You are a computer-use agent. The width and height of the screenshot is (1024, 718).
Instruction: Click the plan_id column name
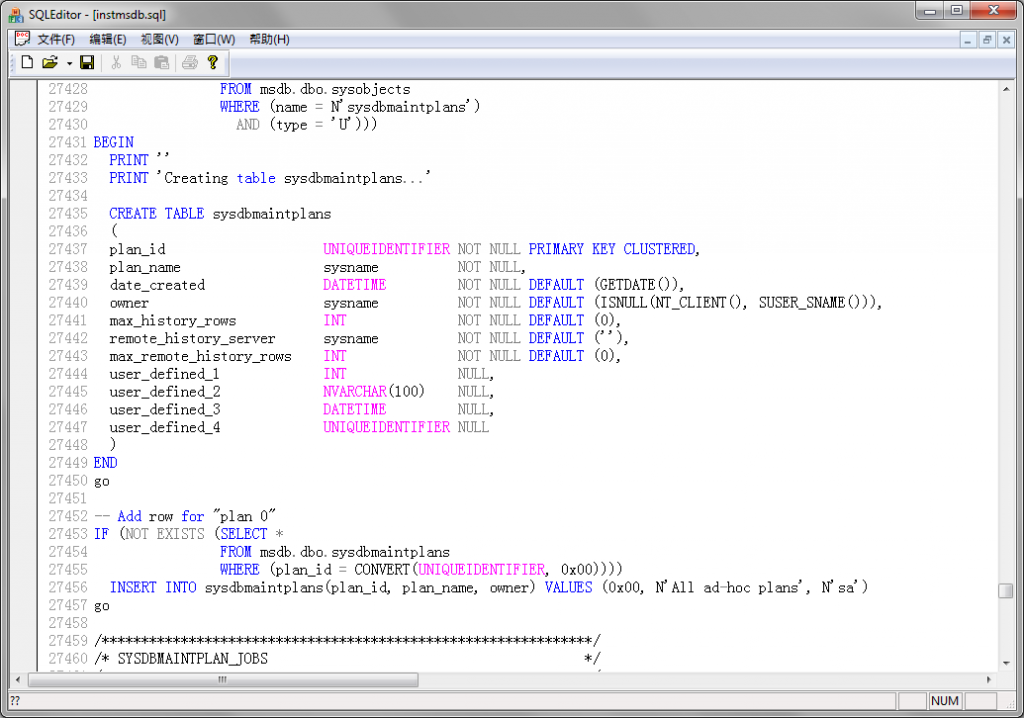click(x=137, y=250)
